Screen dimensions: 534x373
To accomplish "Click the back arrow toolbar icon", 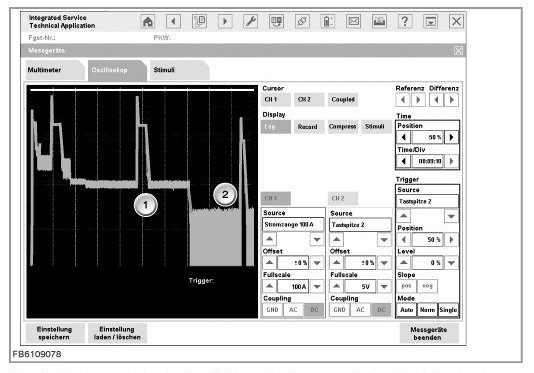I will (x=173, y=22).
